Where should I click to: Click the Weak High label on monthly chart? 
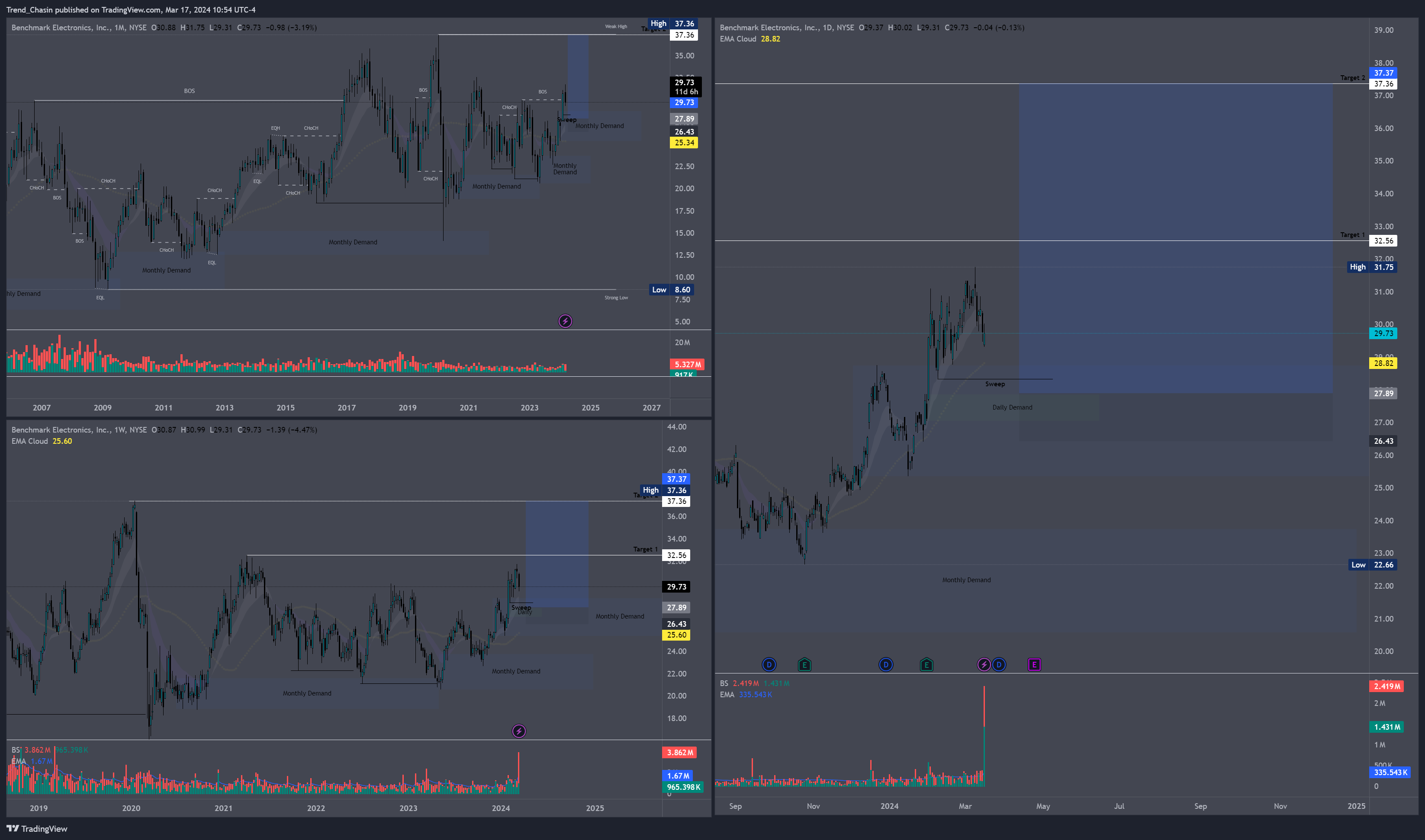(x=615, y=27)
